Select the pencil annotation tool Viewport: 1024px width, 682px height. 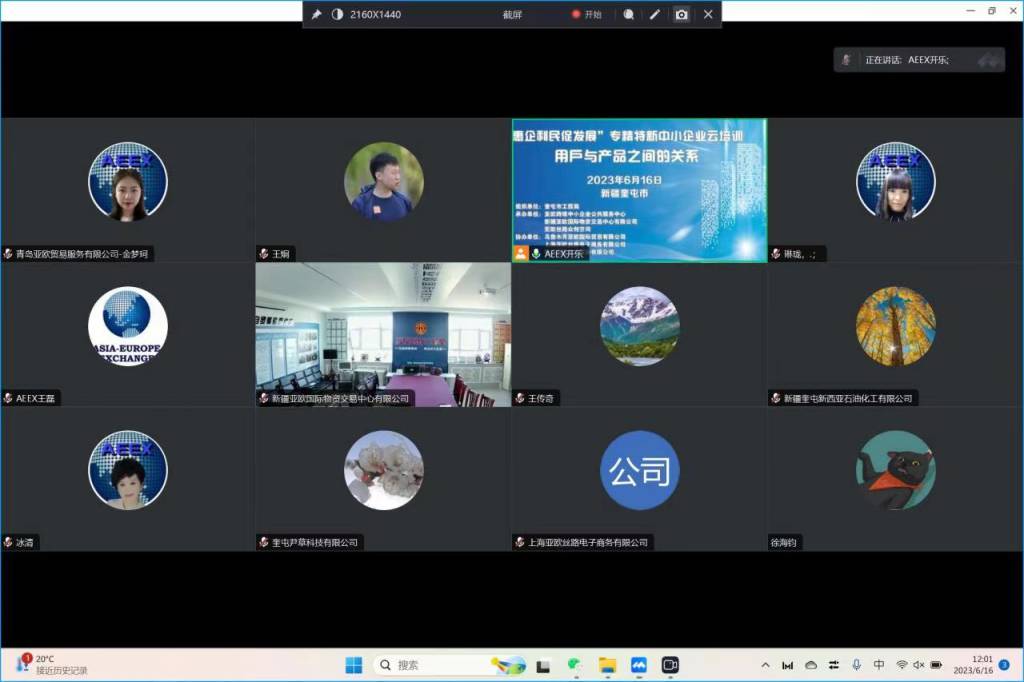point(655,15)
